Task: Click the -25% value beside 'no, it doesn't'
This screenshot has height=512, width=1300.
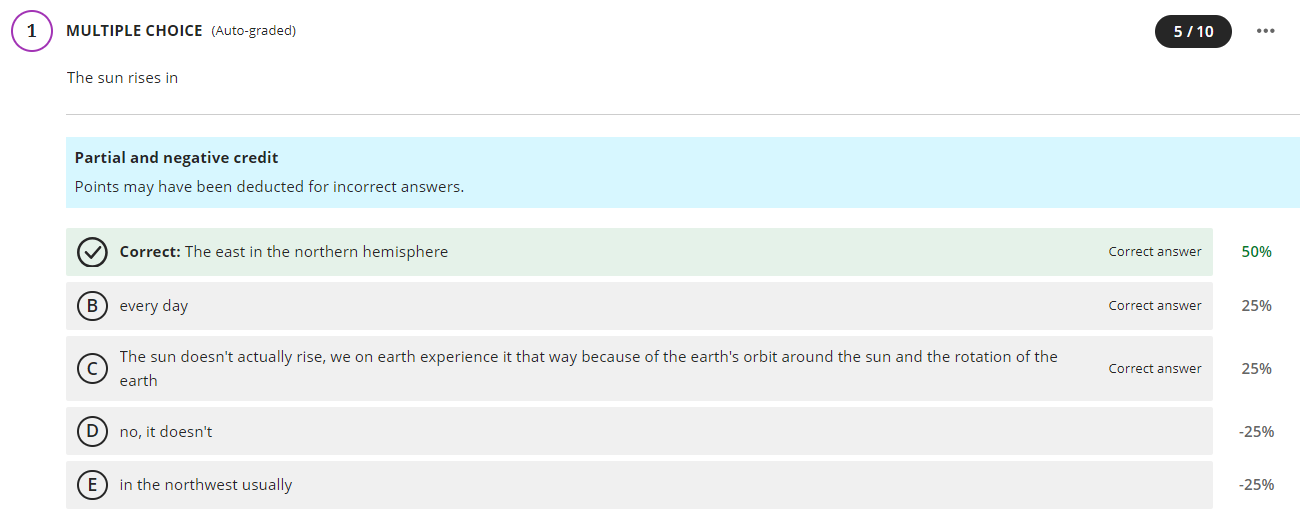Action: pos(1256,432)
